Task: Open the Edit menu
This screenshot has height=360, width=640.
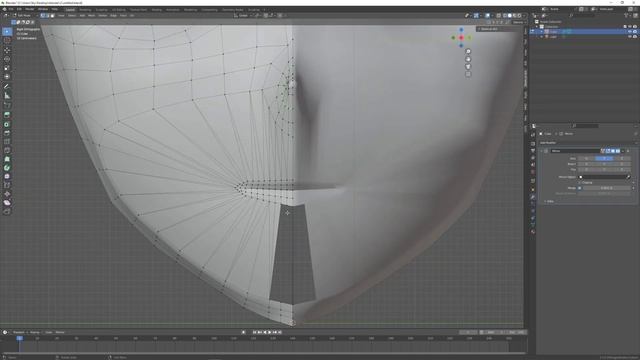Action: 19,9
